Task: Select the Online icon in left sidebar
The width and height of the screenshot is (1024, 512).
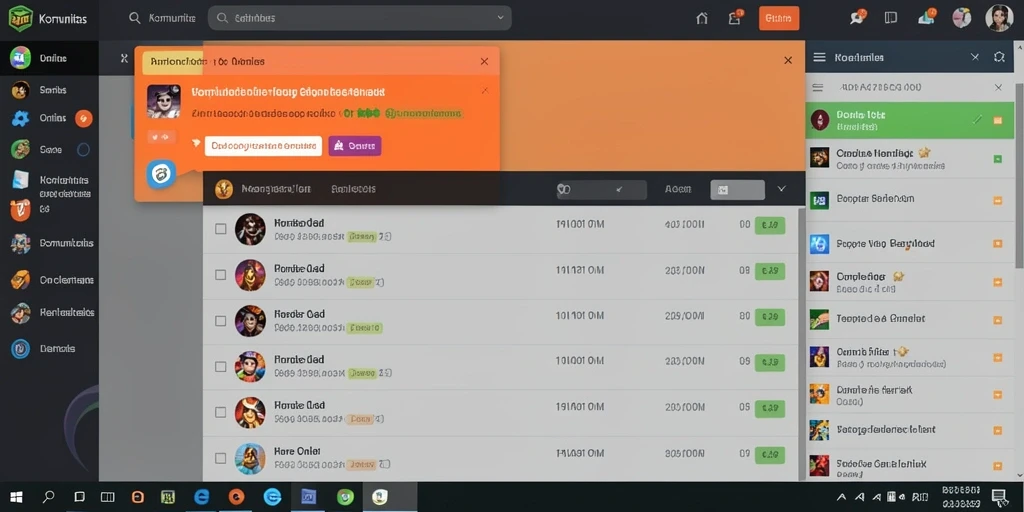Action: 20,58
